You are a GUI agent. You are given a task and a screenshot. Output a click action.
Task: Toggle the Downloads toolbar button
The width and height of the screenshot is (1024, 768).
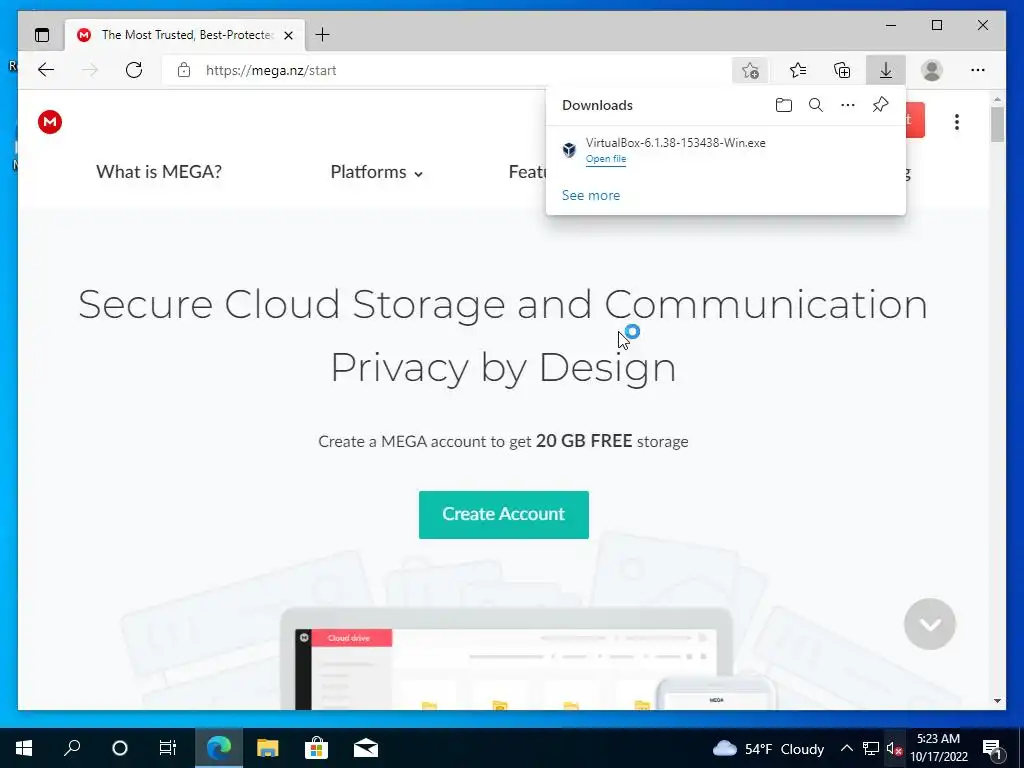(x=886, y=70)
